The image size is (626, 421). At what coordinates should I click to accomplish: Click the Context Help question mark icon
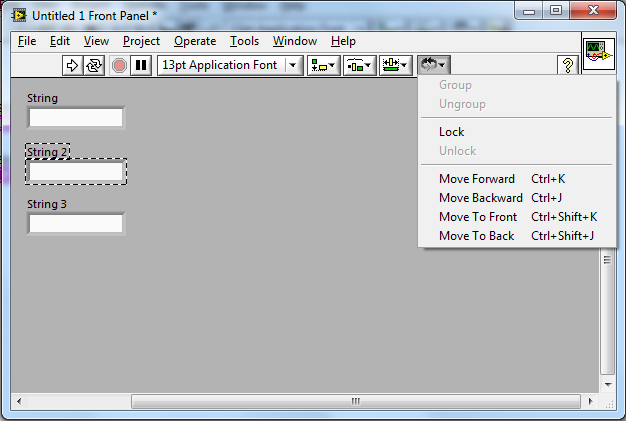point(569,65)
